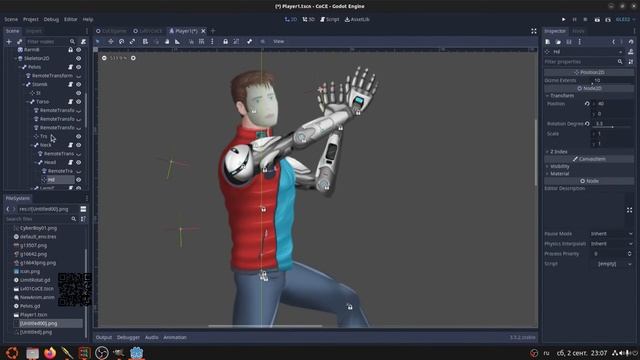Play the edited scene
The height and width of the screenshot is (360, 640).
597,19
